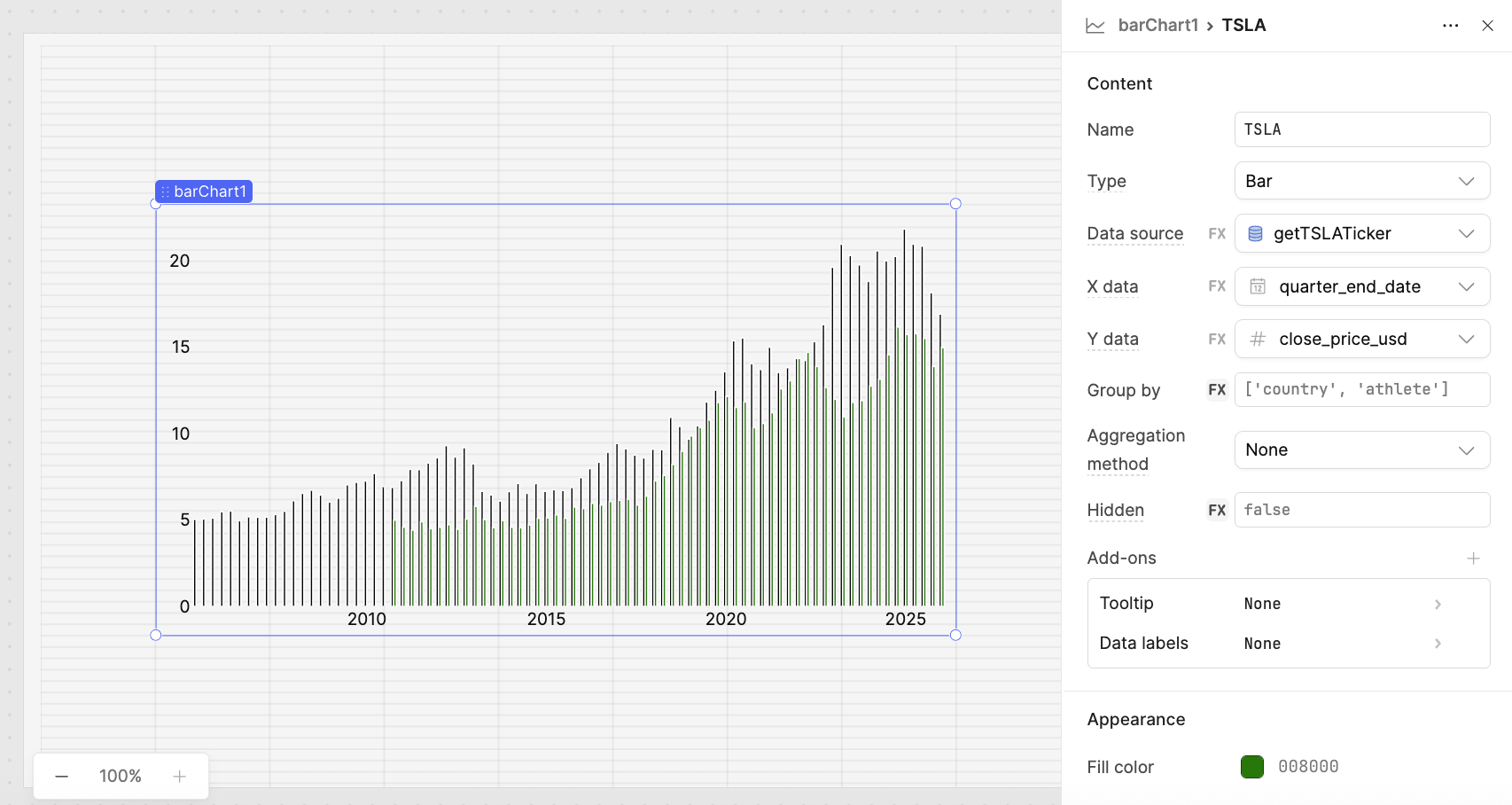Click the green fill color swatch
The width and height of the screenshot is (1512, 805).
(1252, 767)
